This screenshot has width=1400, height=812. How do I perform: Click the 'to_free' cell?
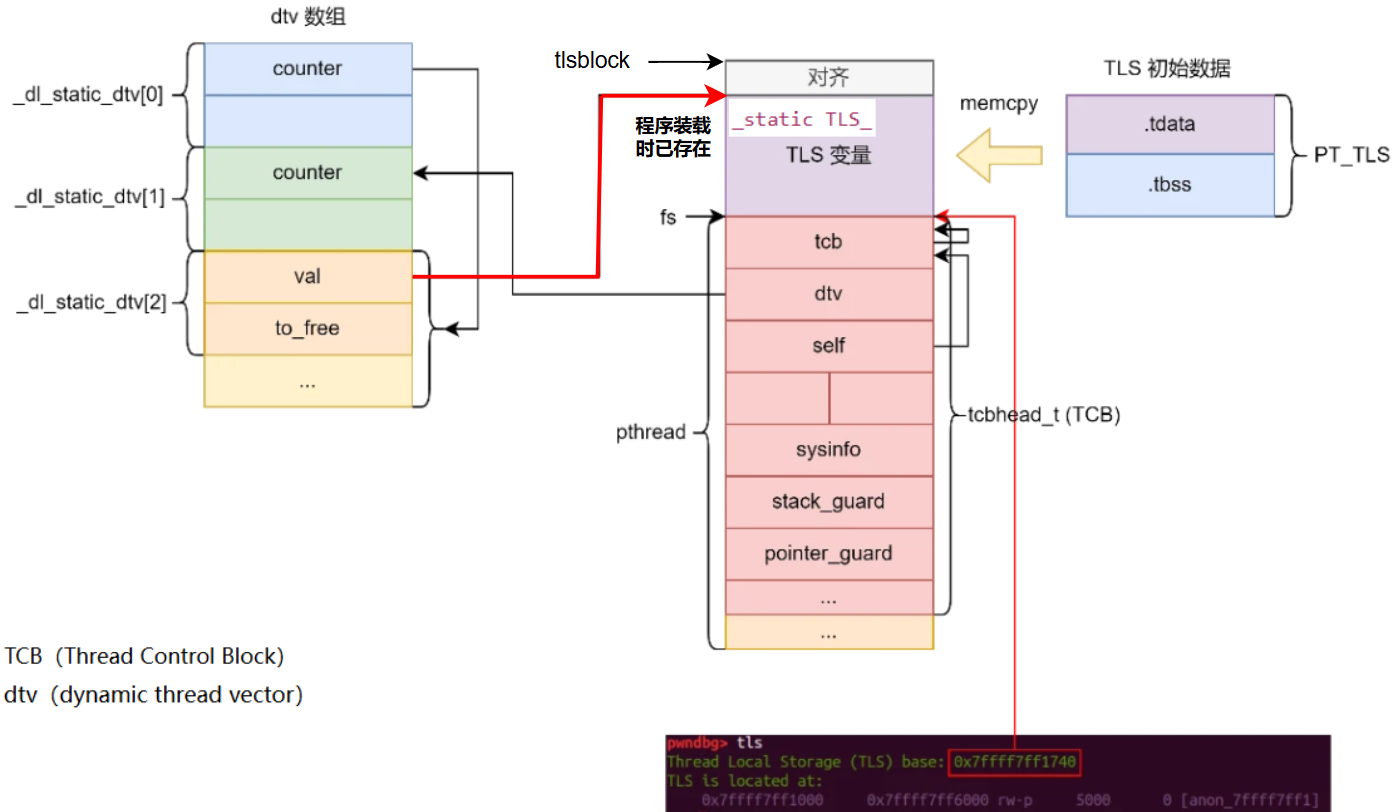pos(308,329)
